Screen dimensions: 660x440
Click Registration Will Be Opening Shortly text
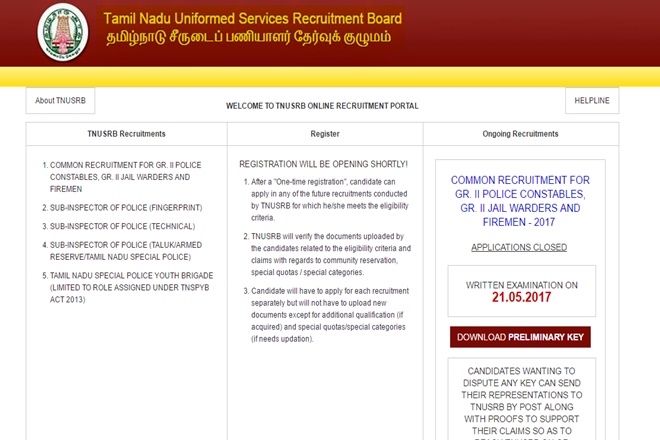click(323, 164)
